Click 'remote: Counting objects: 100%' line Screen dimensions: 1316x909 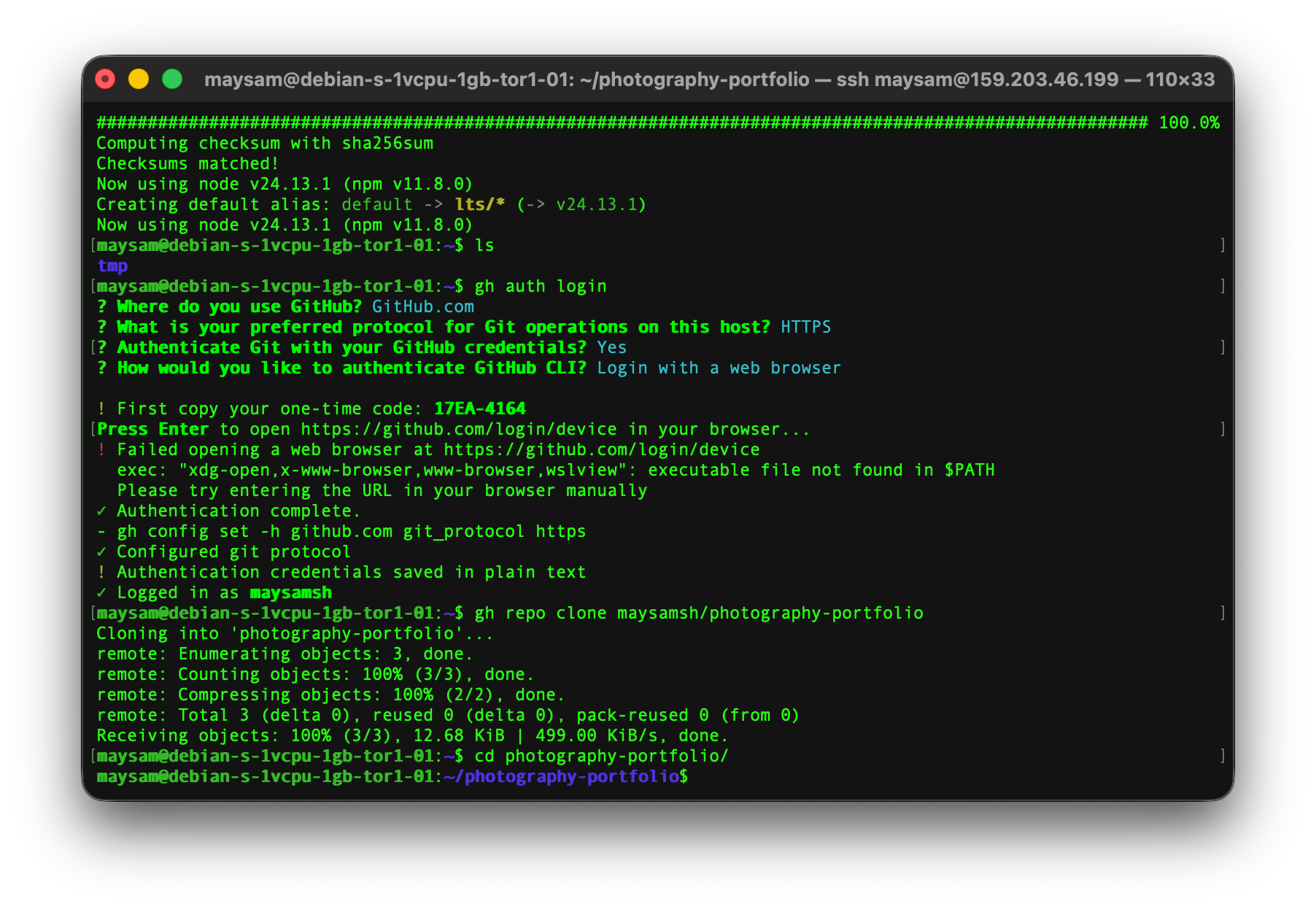tap(316, 674)
